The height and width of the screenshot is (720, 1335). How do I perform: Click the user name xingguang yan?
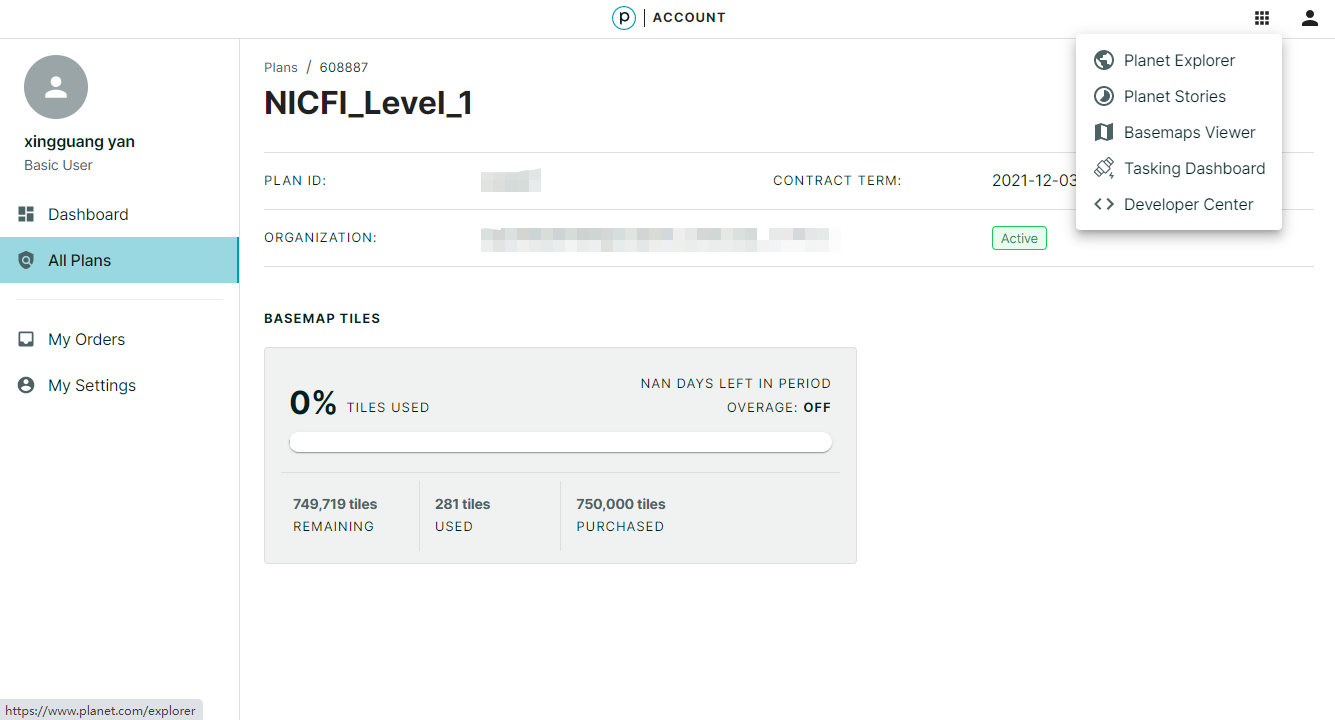tap(79, 142)
